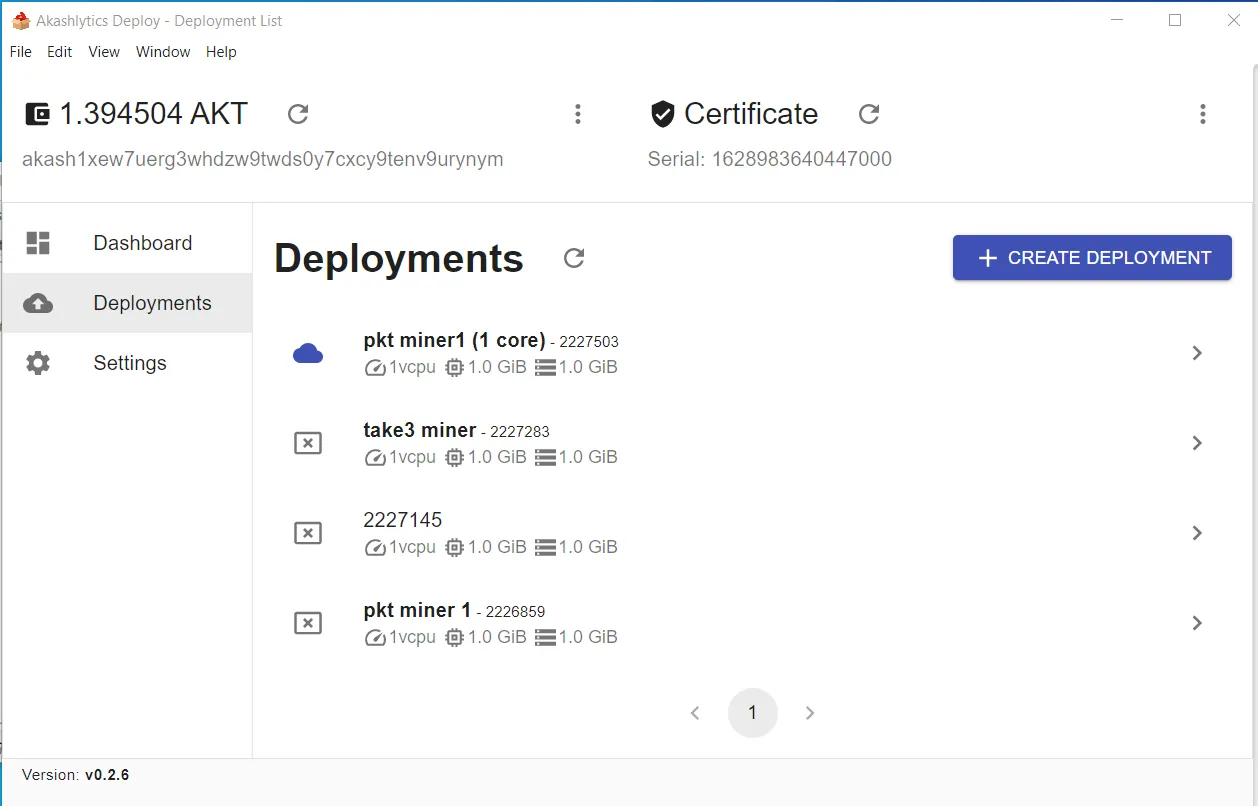Click vcpu gauge icon in pkt miner1 (1 core) row
Image resolution: width=1258 pixels, height=806 pixels.
[x=375, y=368]
